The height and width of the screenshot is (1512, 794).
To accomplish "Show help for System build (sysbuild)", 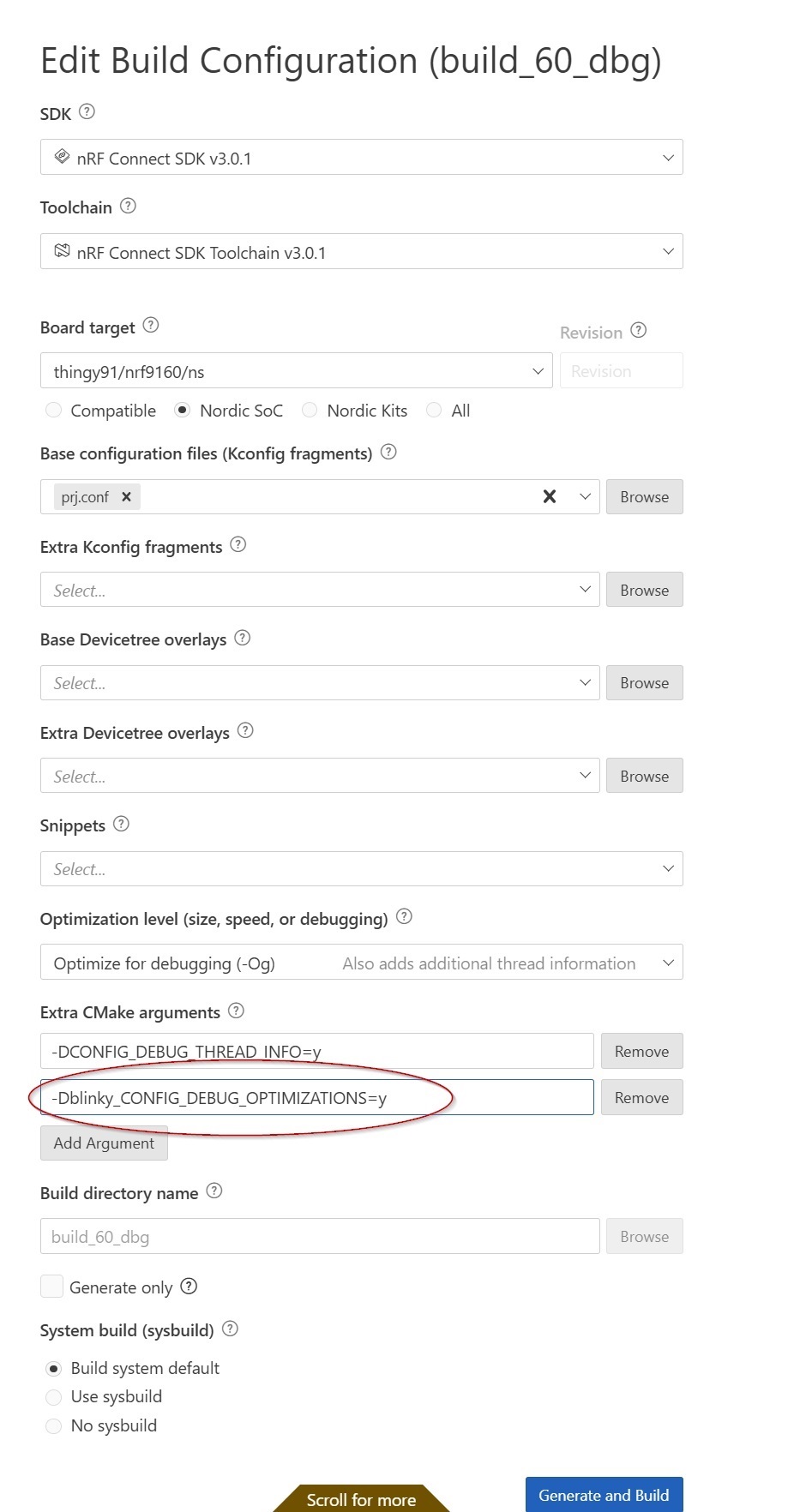I will [x=230, y=1329].
